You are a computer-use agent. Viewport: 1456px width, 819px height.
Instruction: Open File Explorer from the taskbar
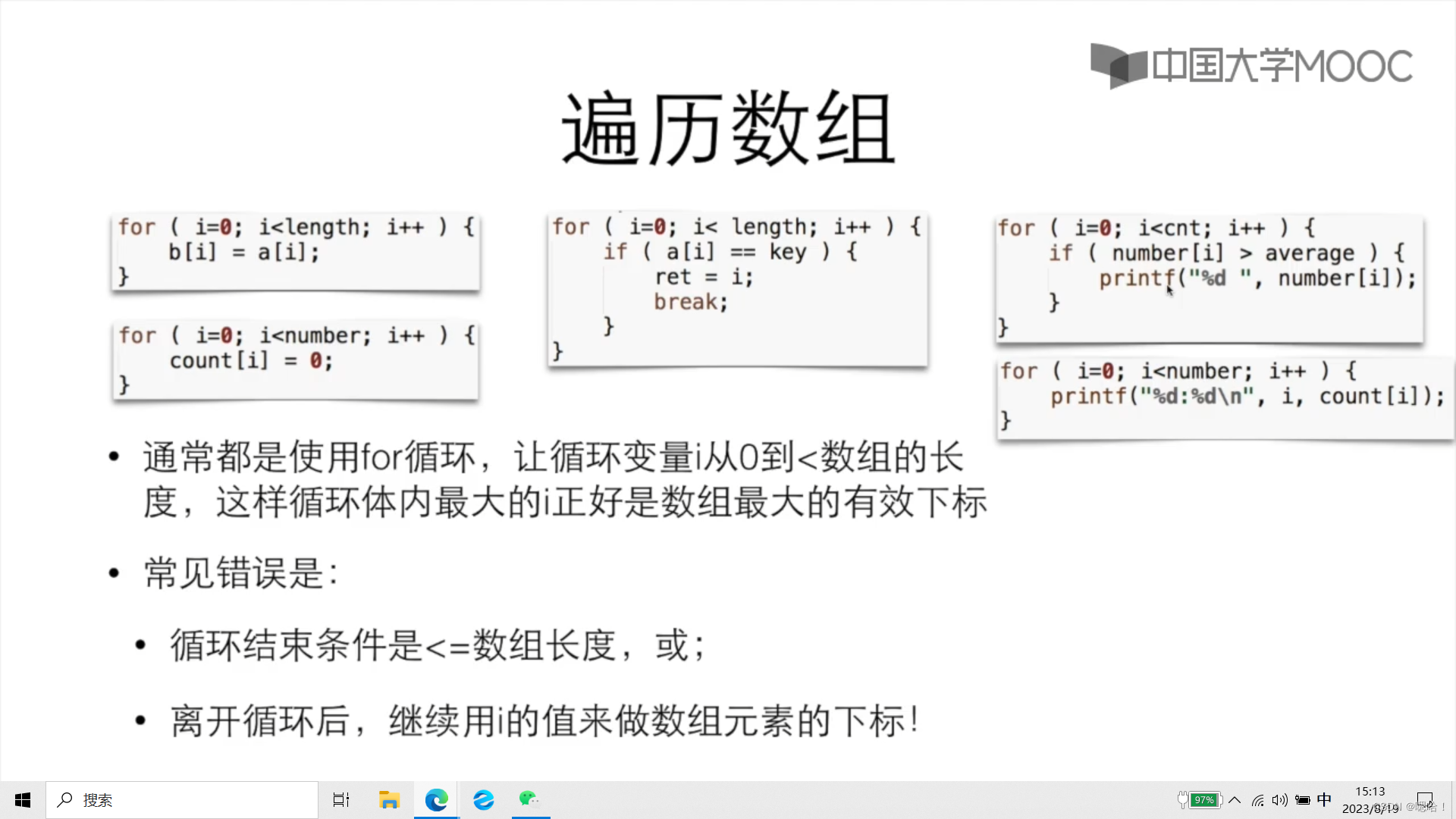(x=389, y=800)
